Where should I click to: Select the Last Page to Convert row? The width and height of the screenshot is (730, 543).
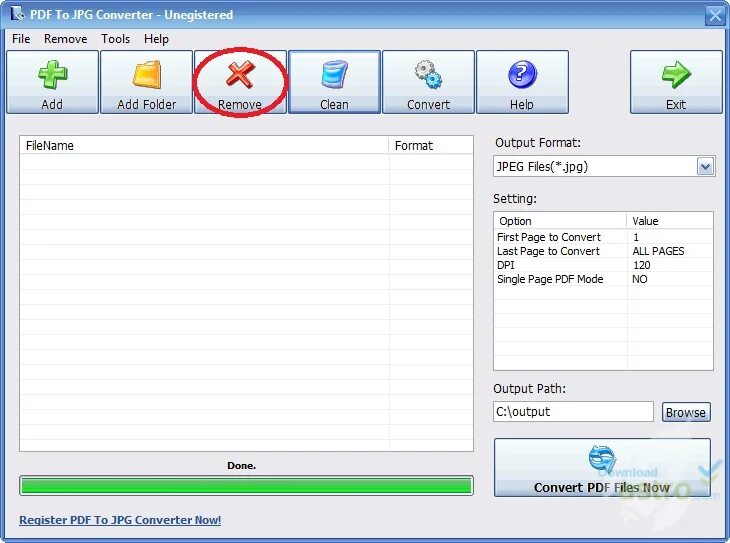(603, 251)
